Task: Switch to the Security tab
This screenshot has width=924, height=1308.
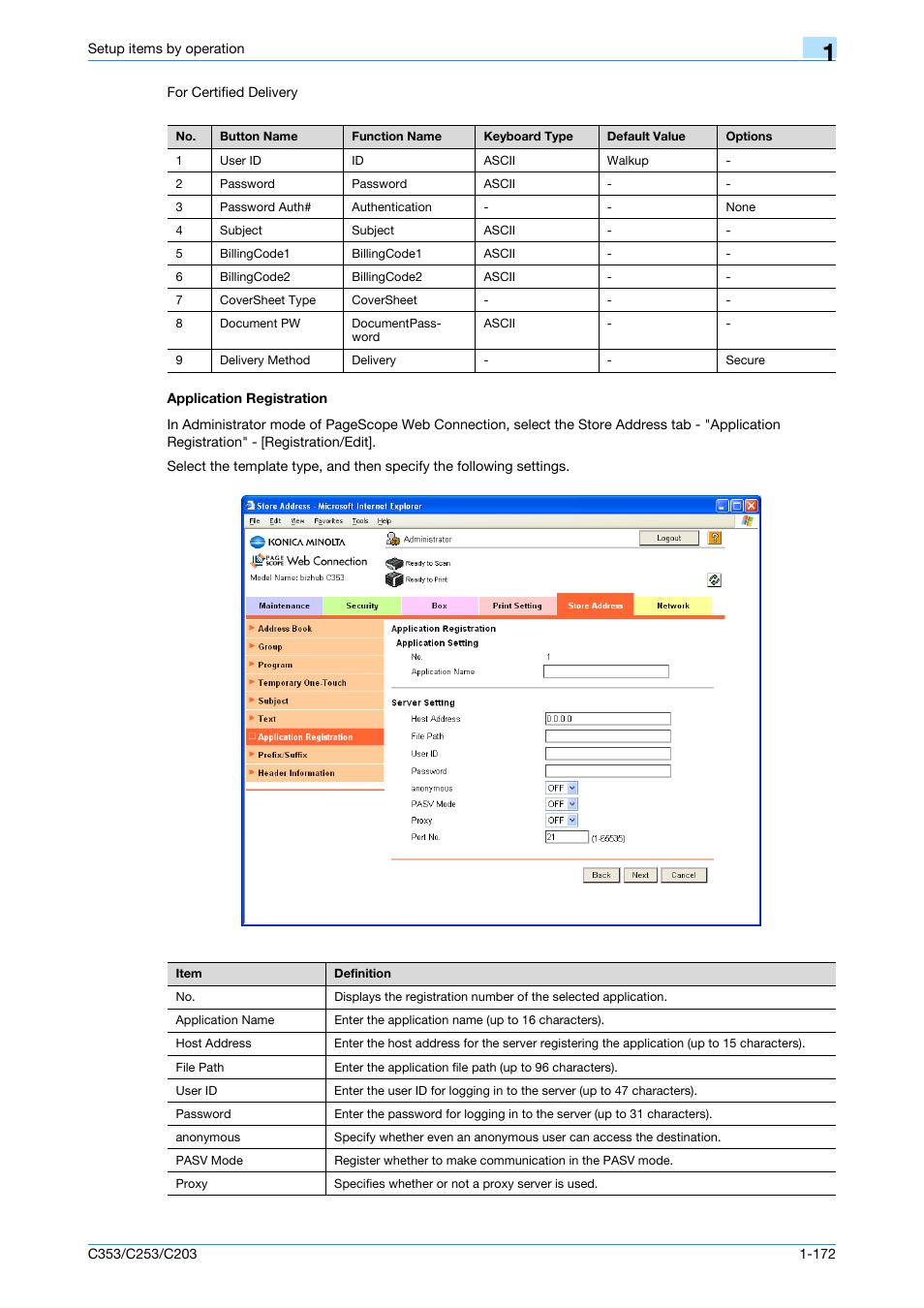Action: [x=362, y=606]
